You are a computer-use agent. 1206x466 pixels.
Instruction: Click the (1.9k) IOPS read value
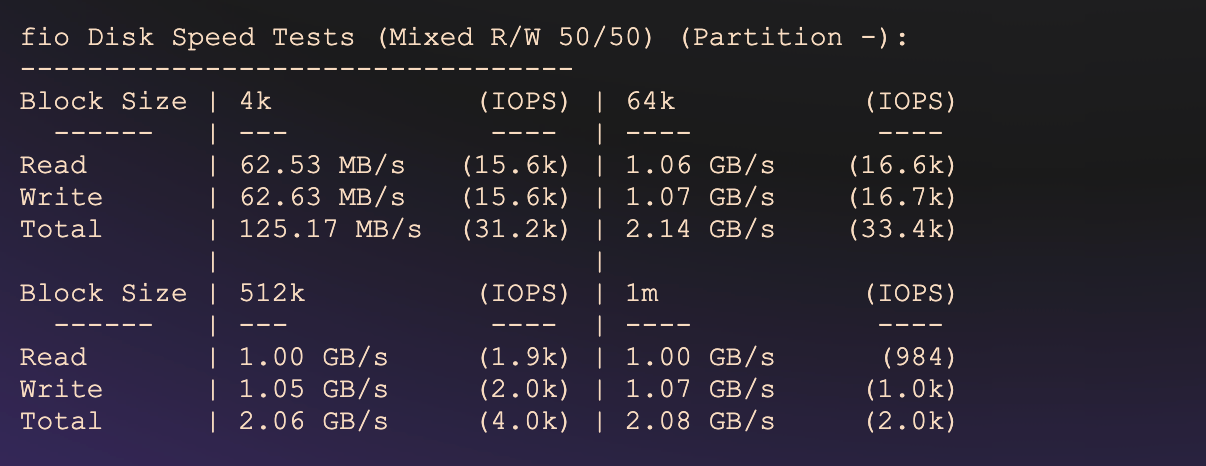pyautogui.click(x=524, y=357)
